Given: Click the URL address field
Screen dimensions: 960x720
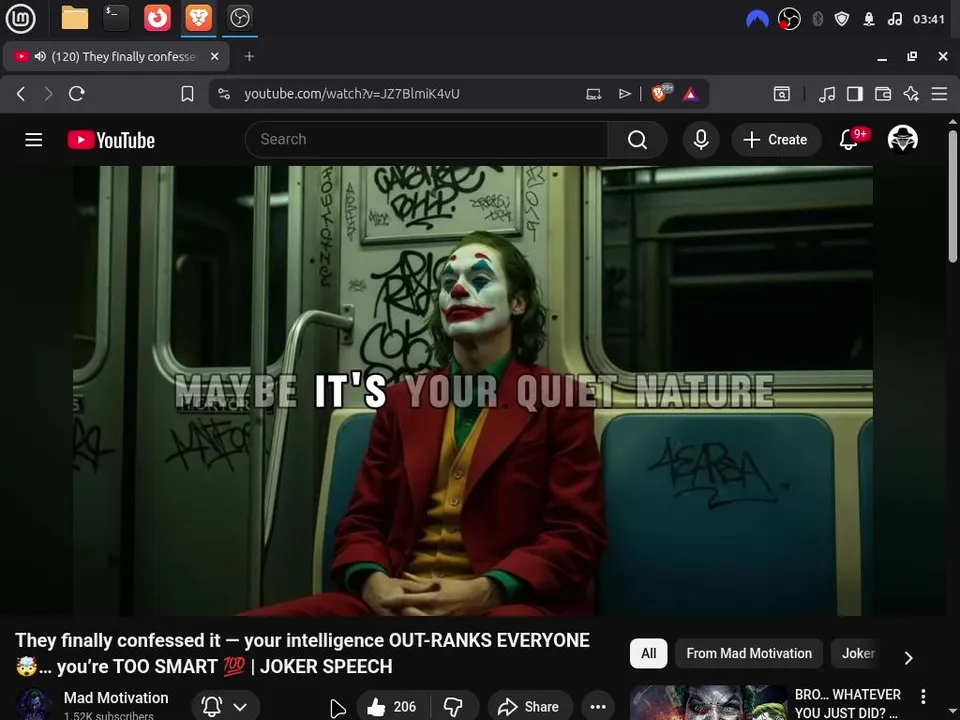Looking at the screenshot, I should pyautogui.click(x=351, y=94).
